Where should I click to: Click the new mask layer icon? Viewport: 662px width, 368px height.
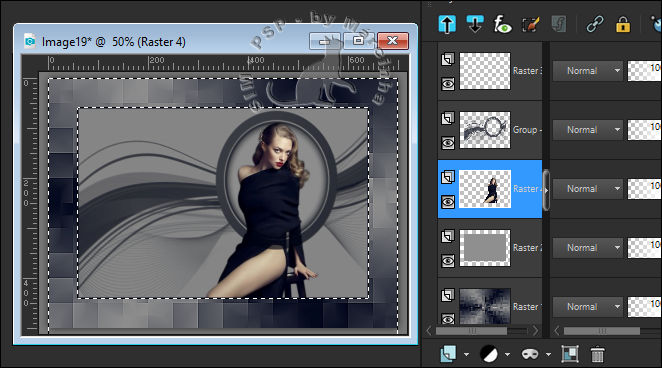(x=530, y=354)
